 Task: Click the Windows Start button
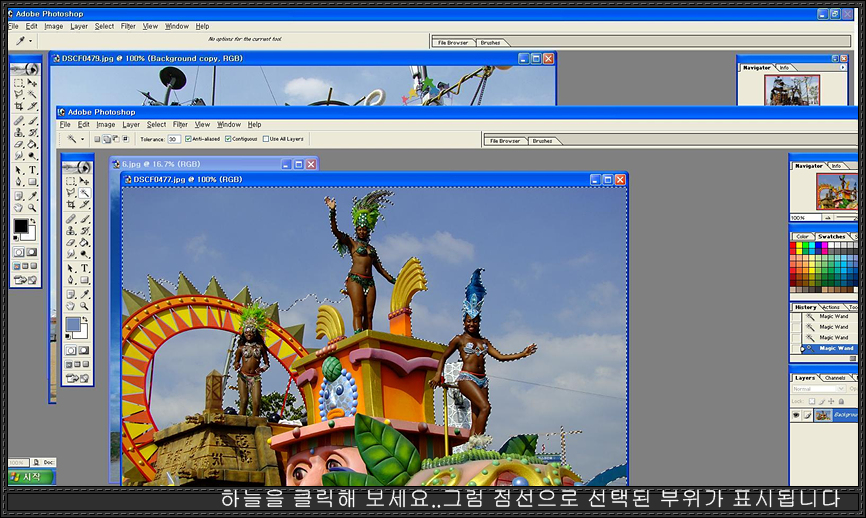click(x=25, y=477)
